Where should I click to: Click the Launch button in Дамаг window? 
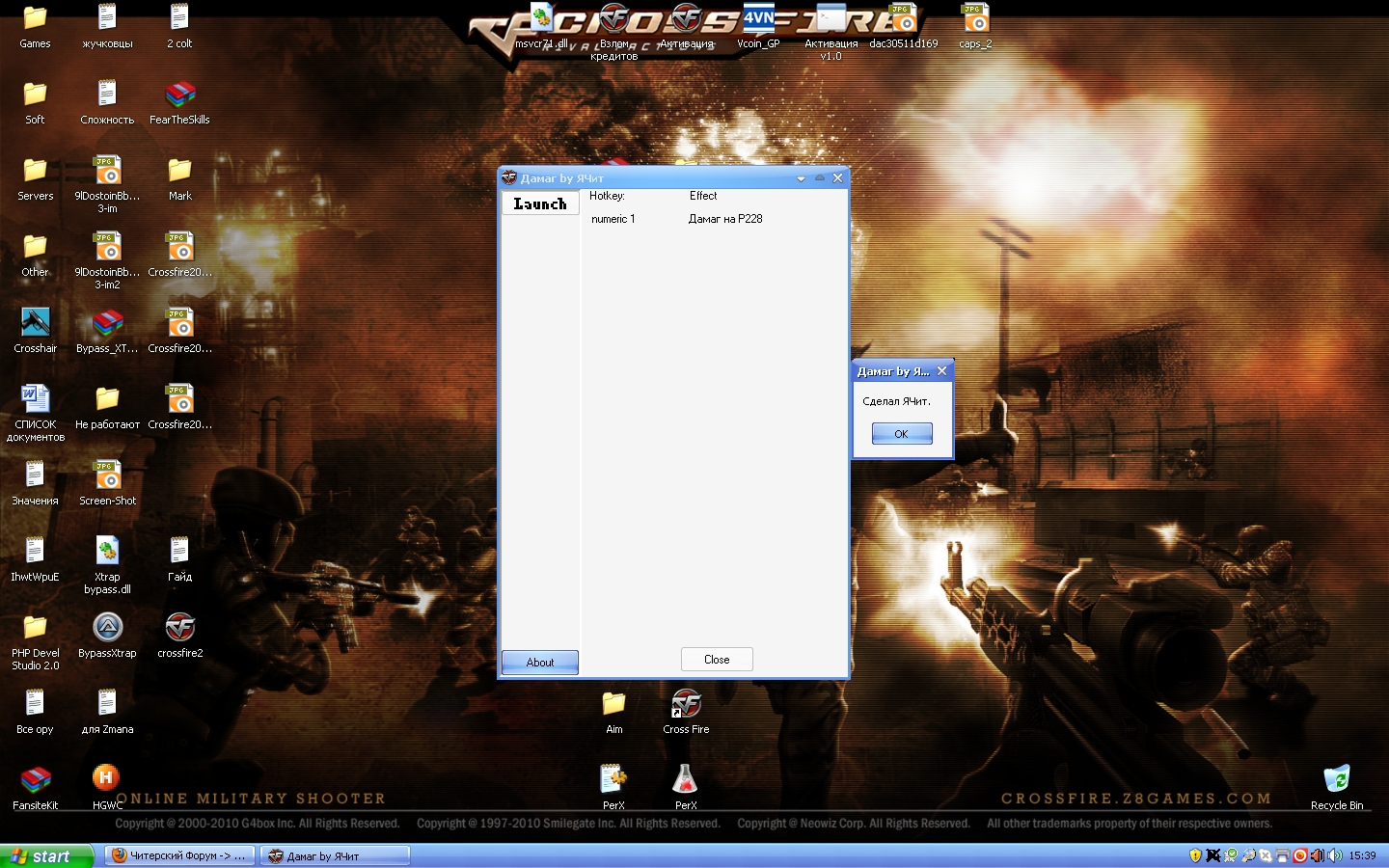coord(540,203)
